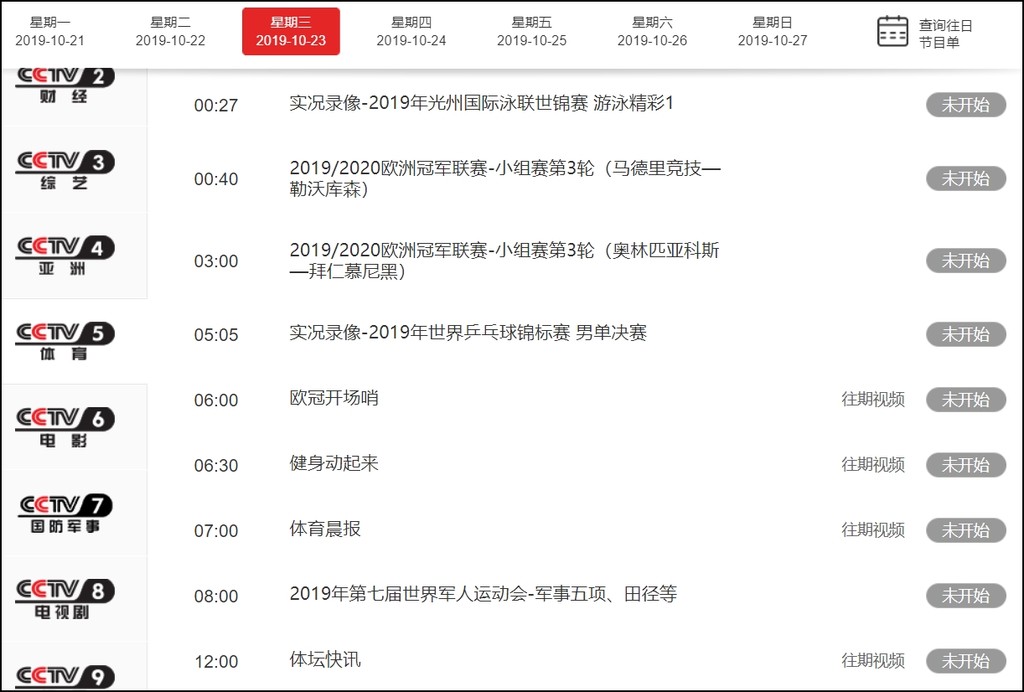
Task: Click 未开始 button for 健身动起来
Action: point(965,465)
